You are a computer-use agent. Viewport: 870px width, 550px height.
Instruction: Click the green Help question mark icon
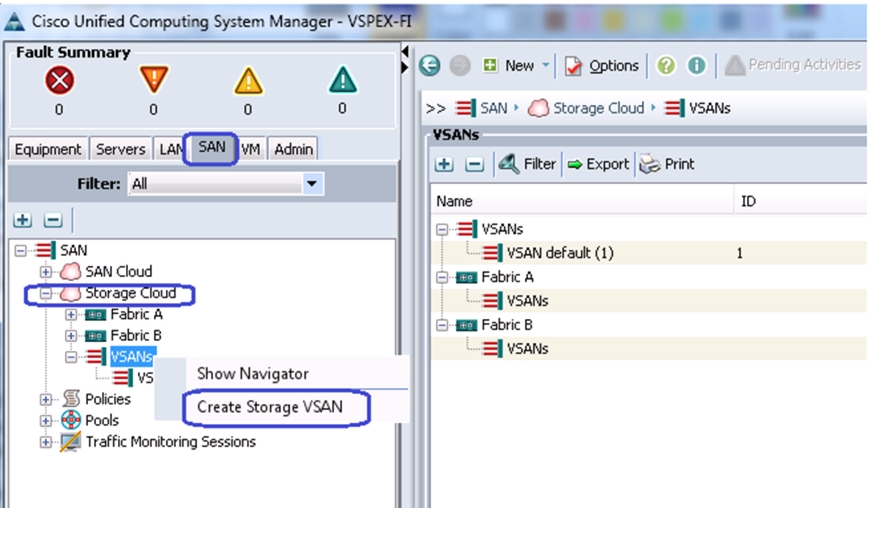pyautogui.click(x=666, y=65)
